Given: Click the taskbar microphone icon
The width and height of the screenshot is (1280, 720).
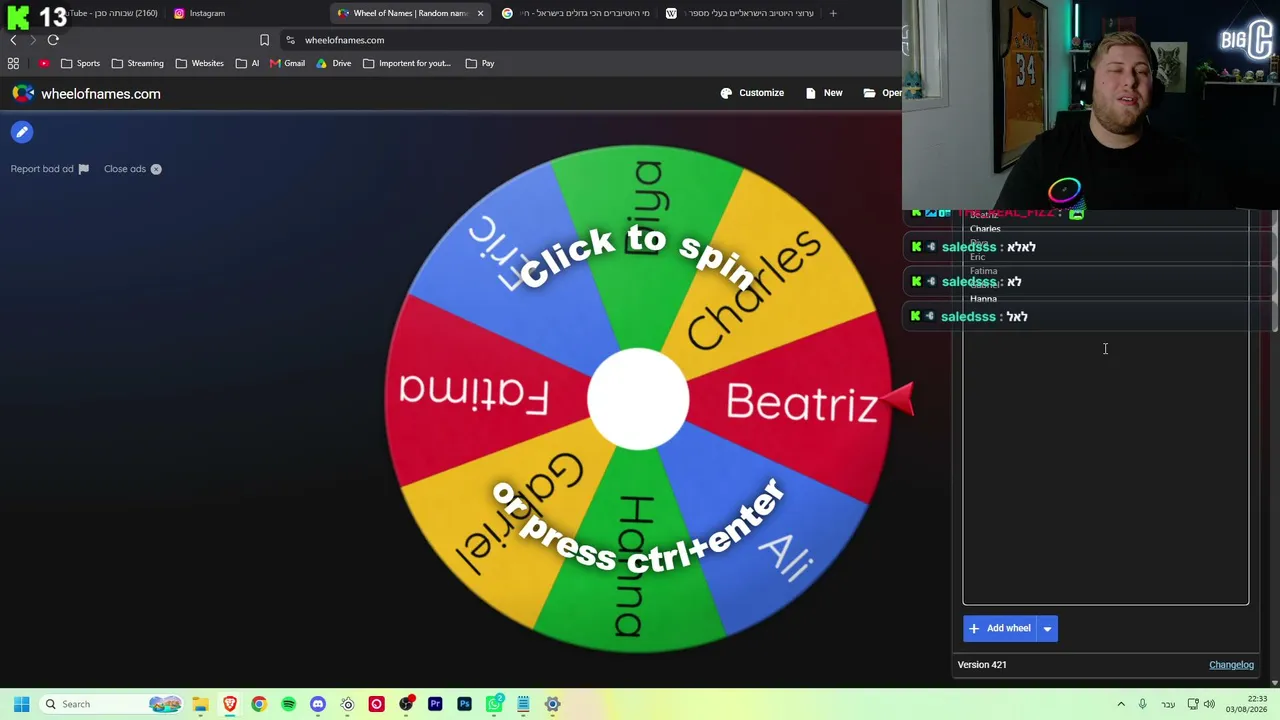Looking at the screenshot, I should (1142, 704).
